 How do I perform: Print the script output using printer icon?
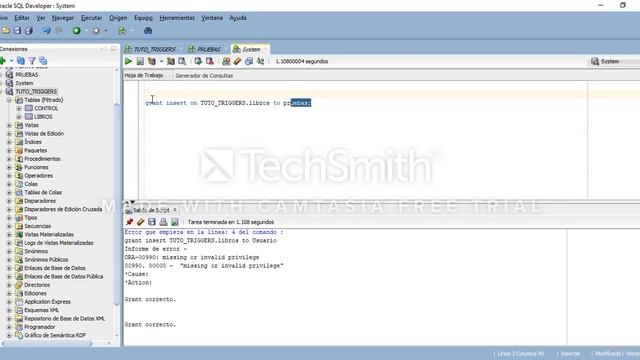coord(163,222)
